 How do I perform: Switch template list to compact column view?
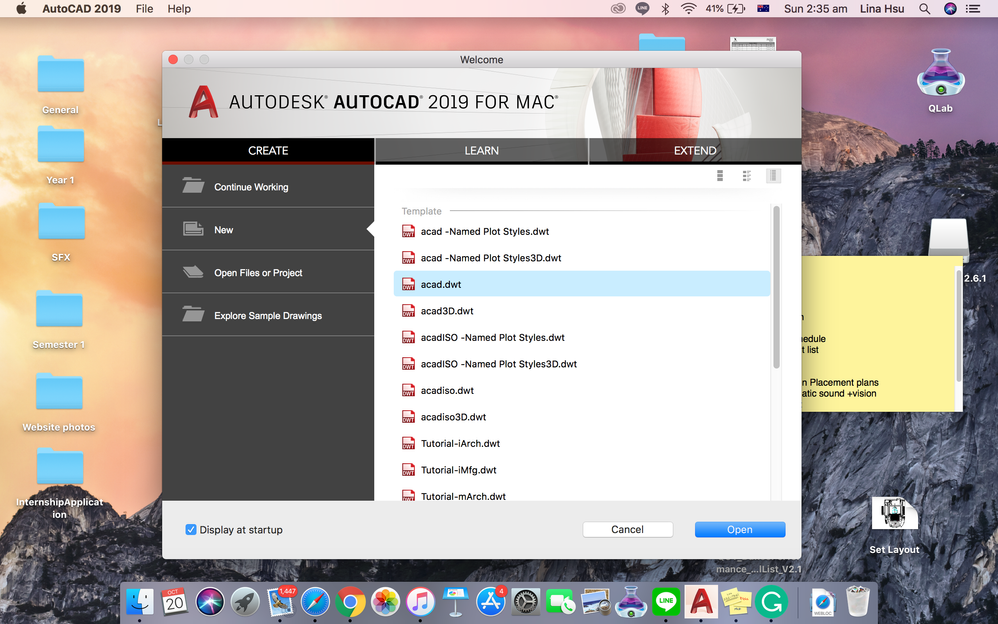tap(773, 175)
